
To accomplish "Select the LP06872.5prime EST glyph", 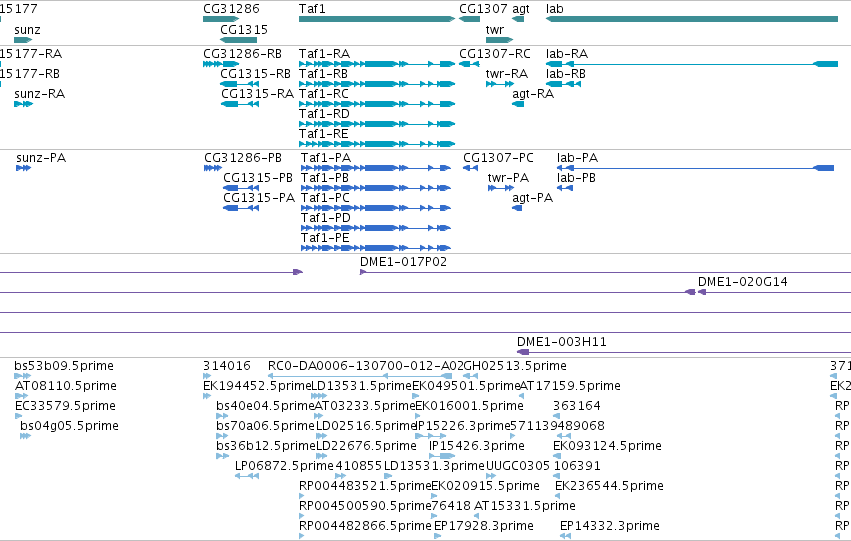I will click(x=247, y=476).
